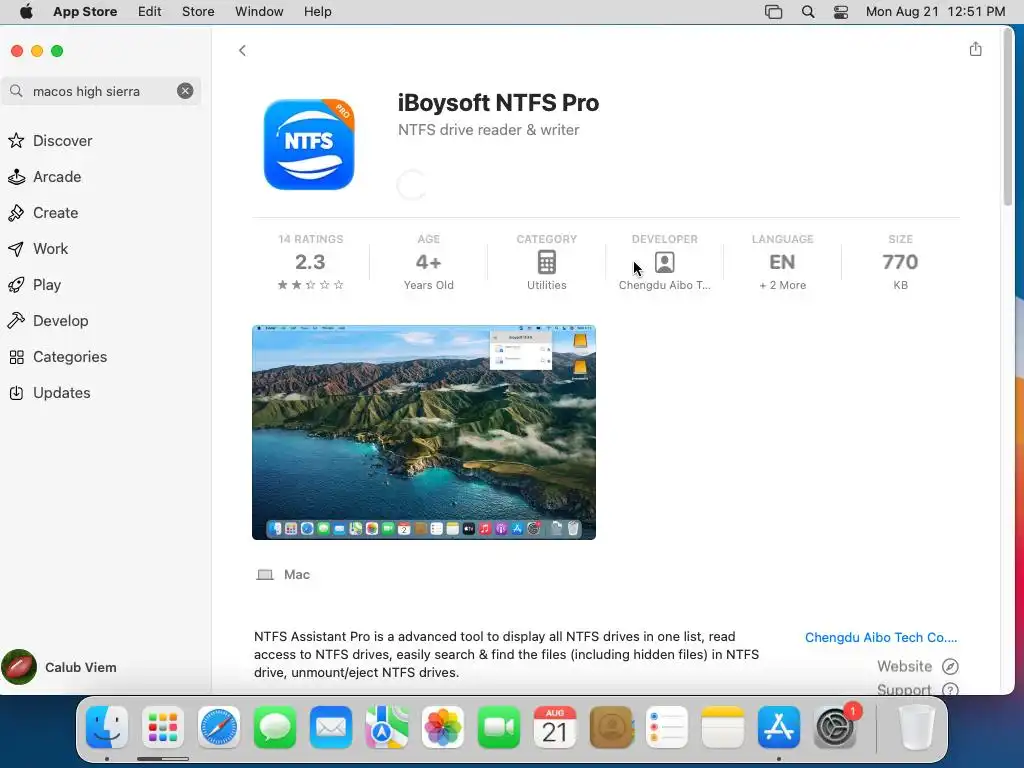Click the NTFS drive reader & writer subtitle
The image size is (1024, 768).
(488, 129)
